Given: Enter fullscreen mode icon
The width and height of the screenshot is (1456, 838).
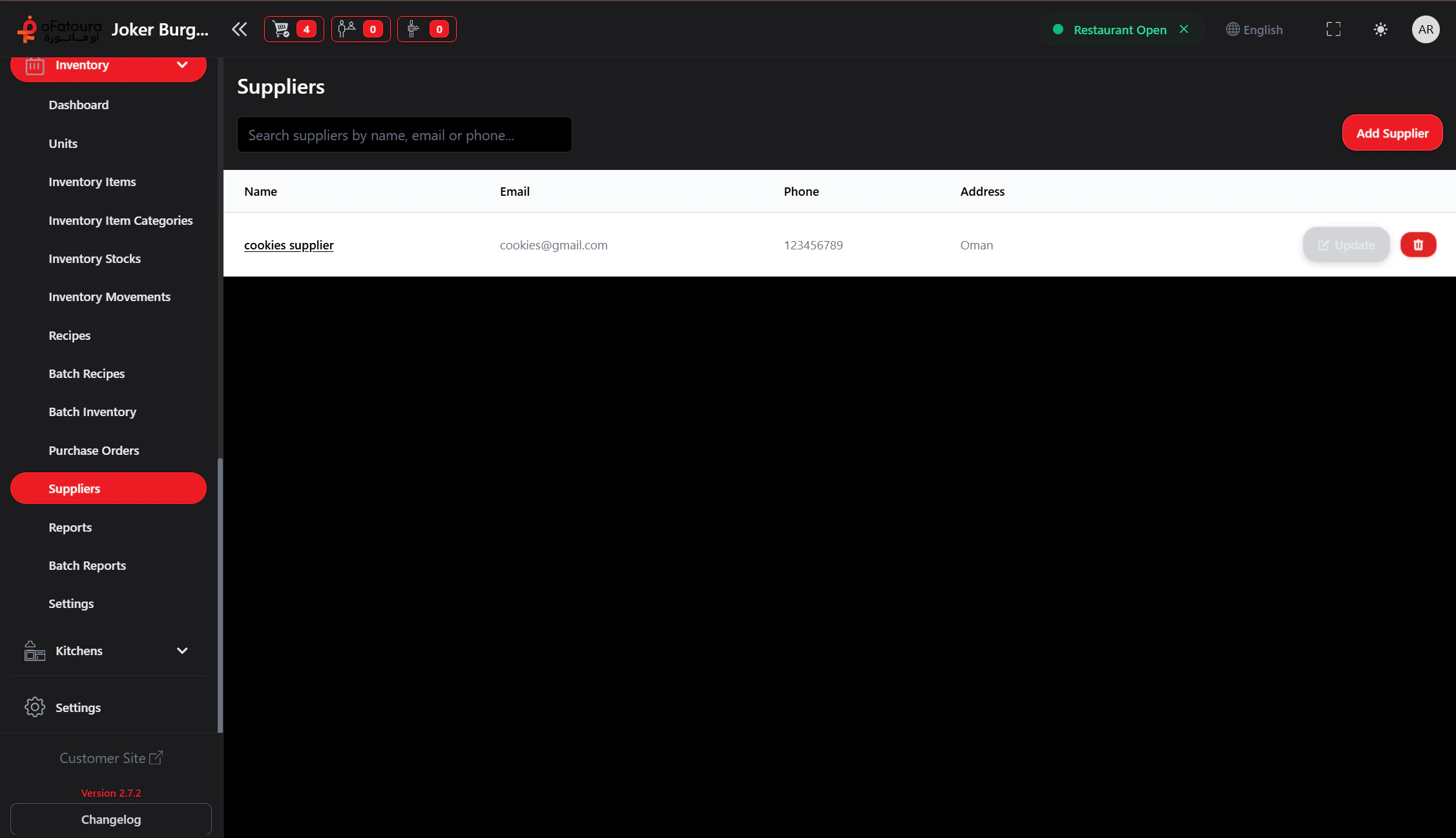Looking at the screenshot, I should [1333, 29].
